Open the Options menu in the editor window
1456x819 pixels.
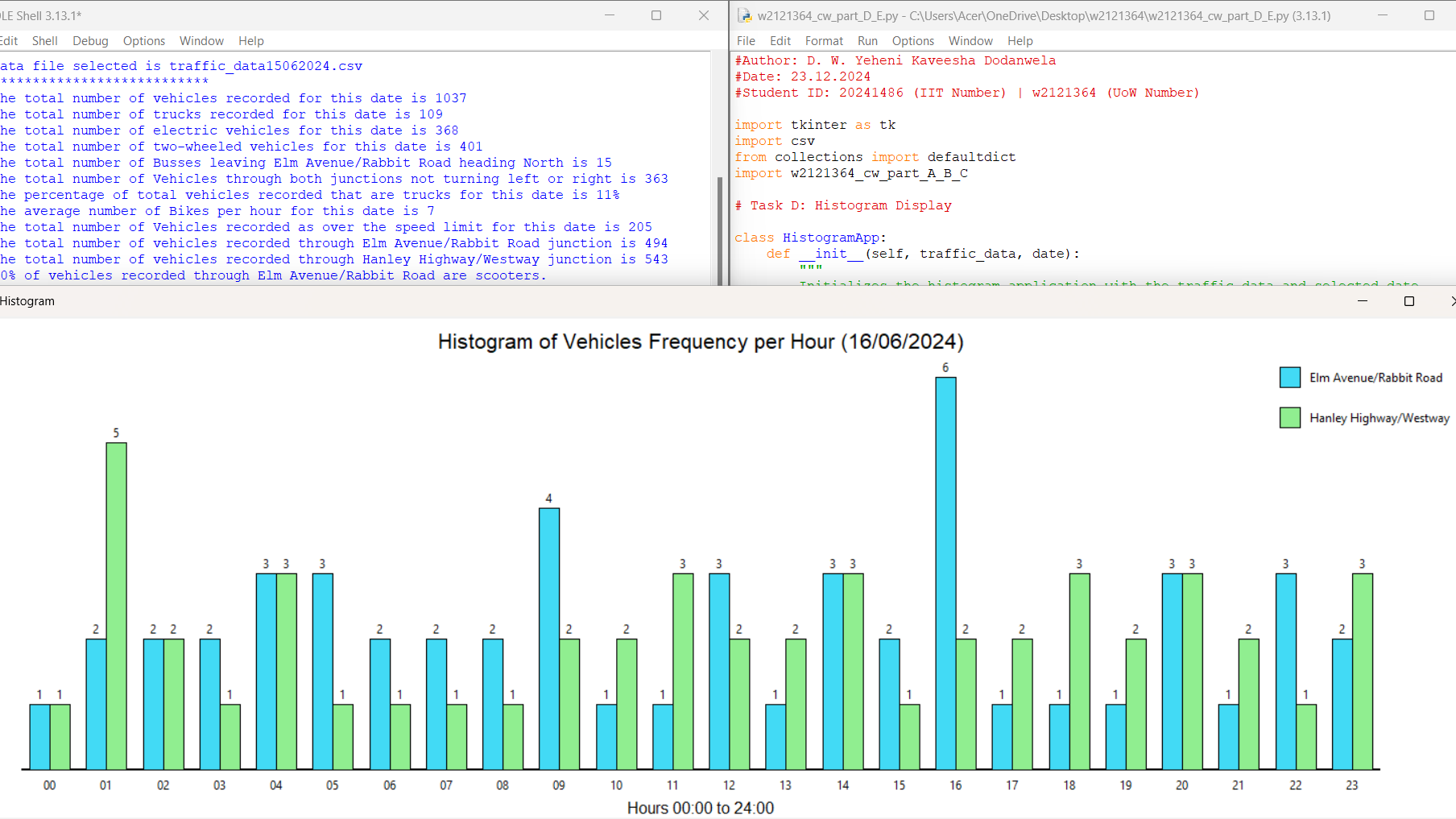912,40
